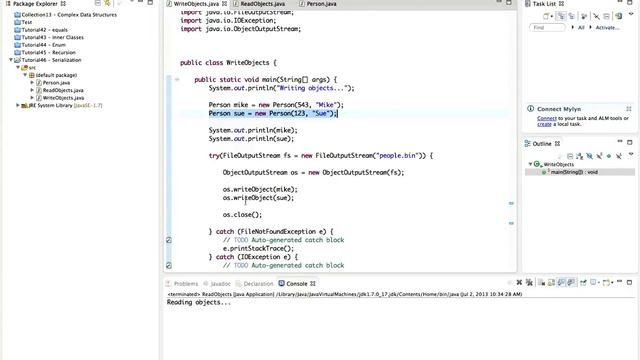Toggle Scheduled view in Task List toolbar

point(572,16)
